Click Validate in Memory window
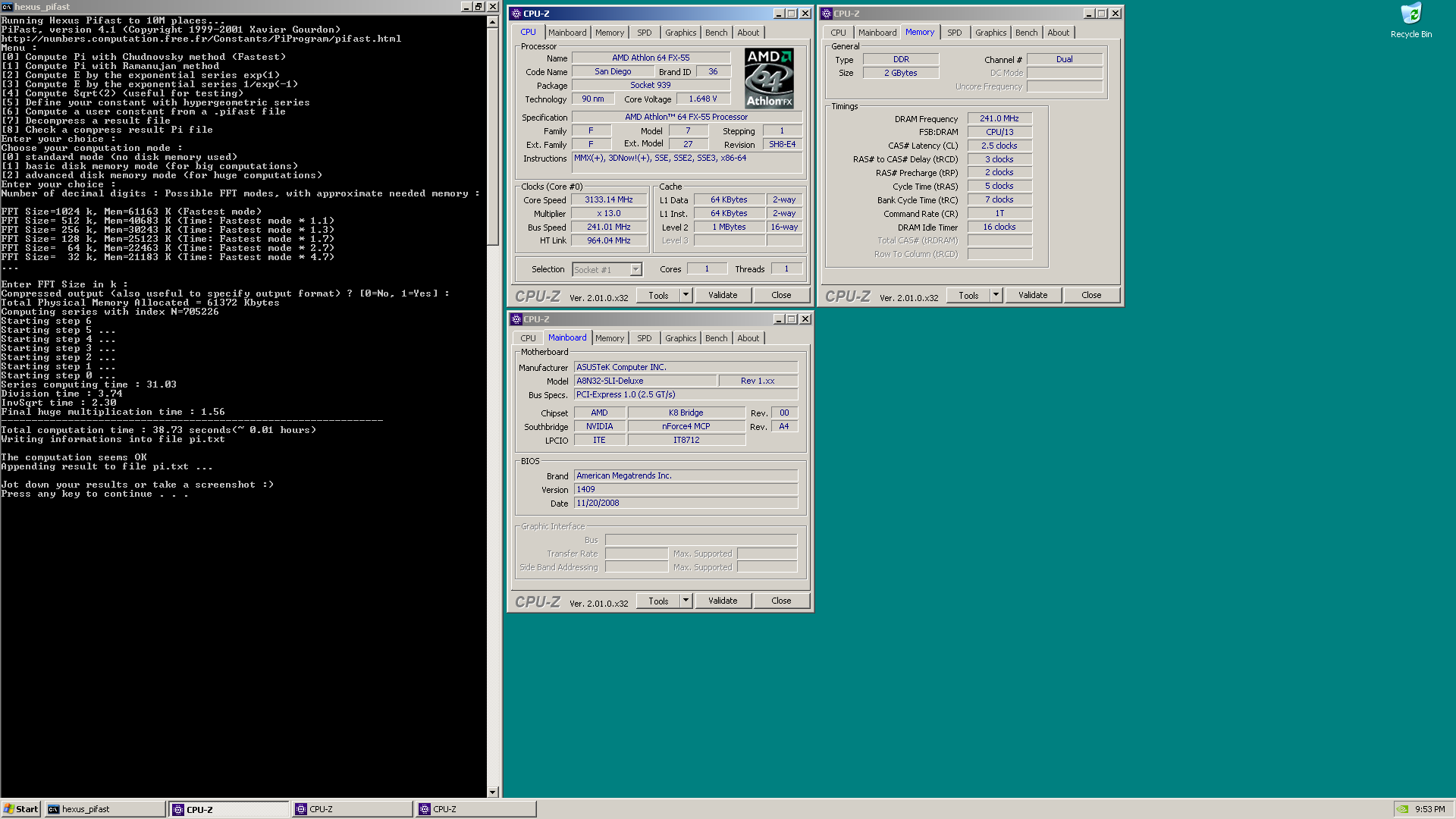1456x819 pixels. click(x=1033, y=295)
